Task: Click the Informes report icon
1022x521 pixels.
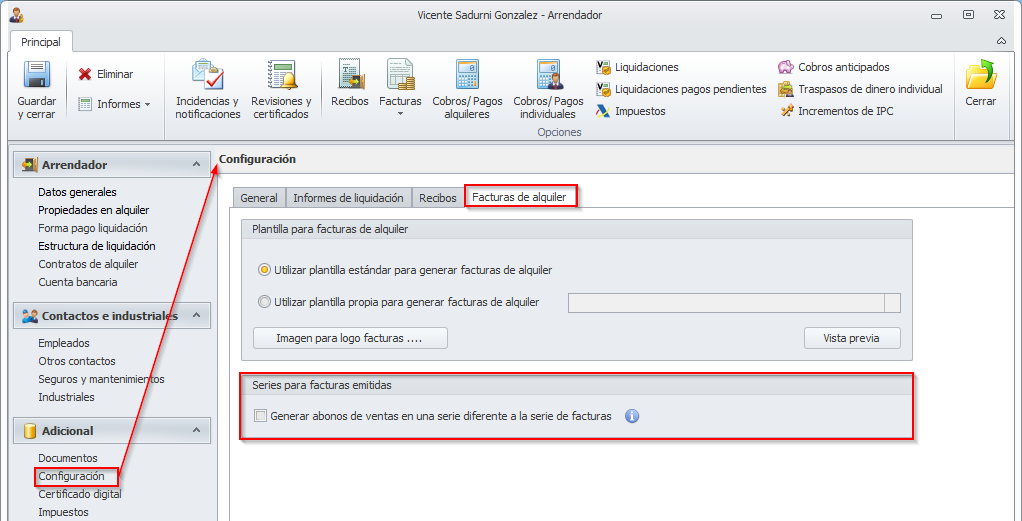Action: point(85,104)
